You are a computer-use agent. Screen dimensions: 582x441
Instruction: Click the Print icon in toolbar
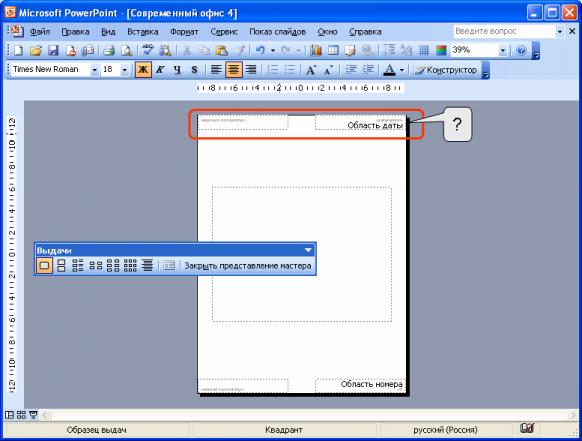109,50
